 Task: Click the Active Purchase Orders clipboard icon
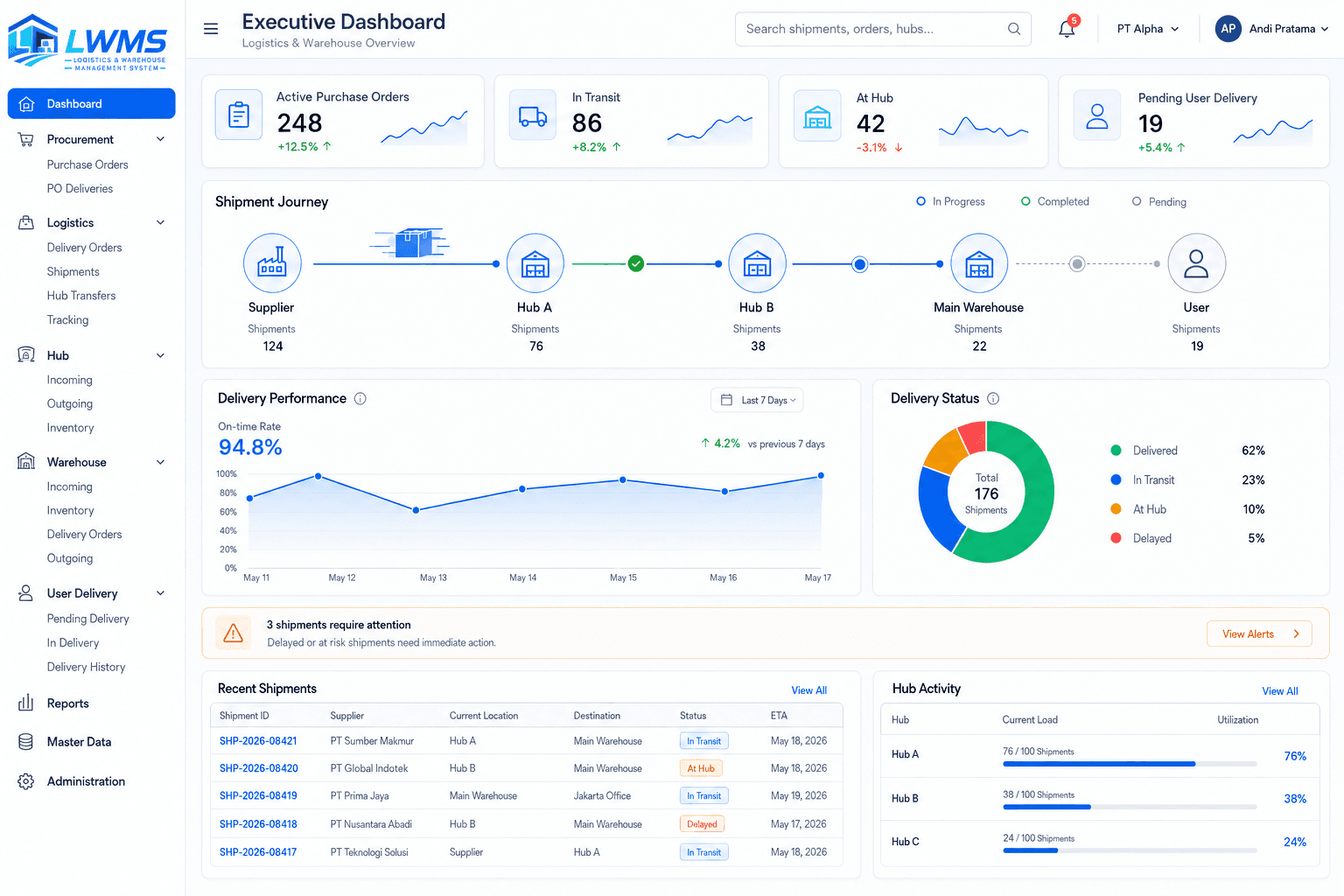[239, 115]
